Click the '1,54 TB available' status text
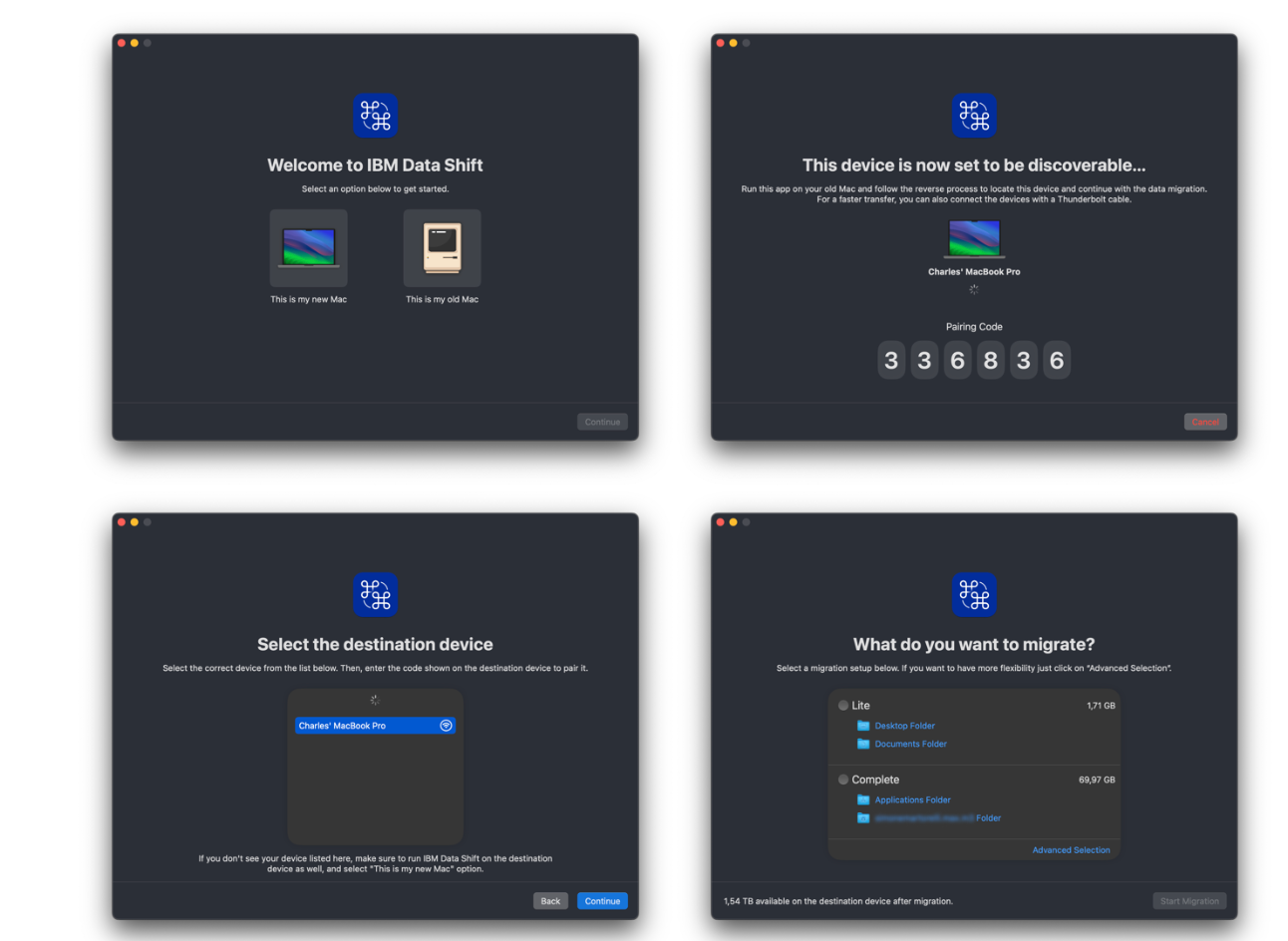Image resolution: width=1288 pixels, height=941 pixels. click(x=838, y=901)
